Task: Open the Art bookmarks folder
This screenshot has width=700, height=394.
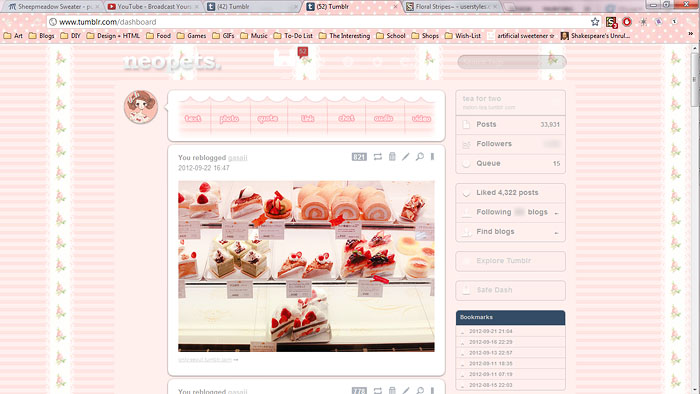Action: pos(13,36)
